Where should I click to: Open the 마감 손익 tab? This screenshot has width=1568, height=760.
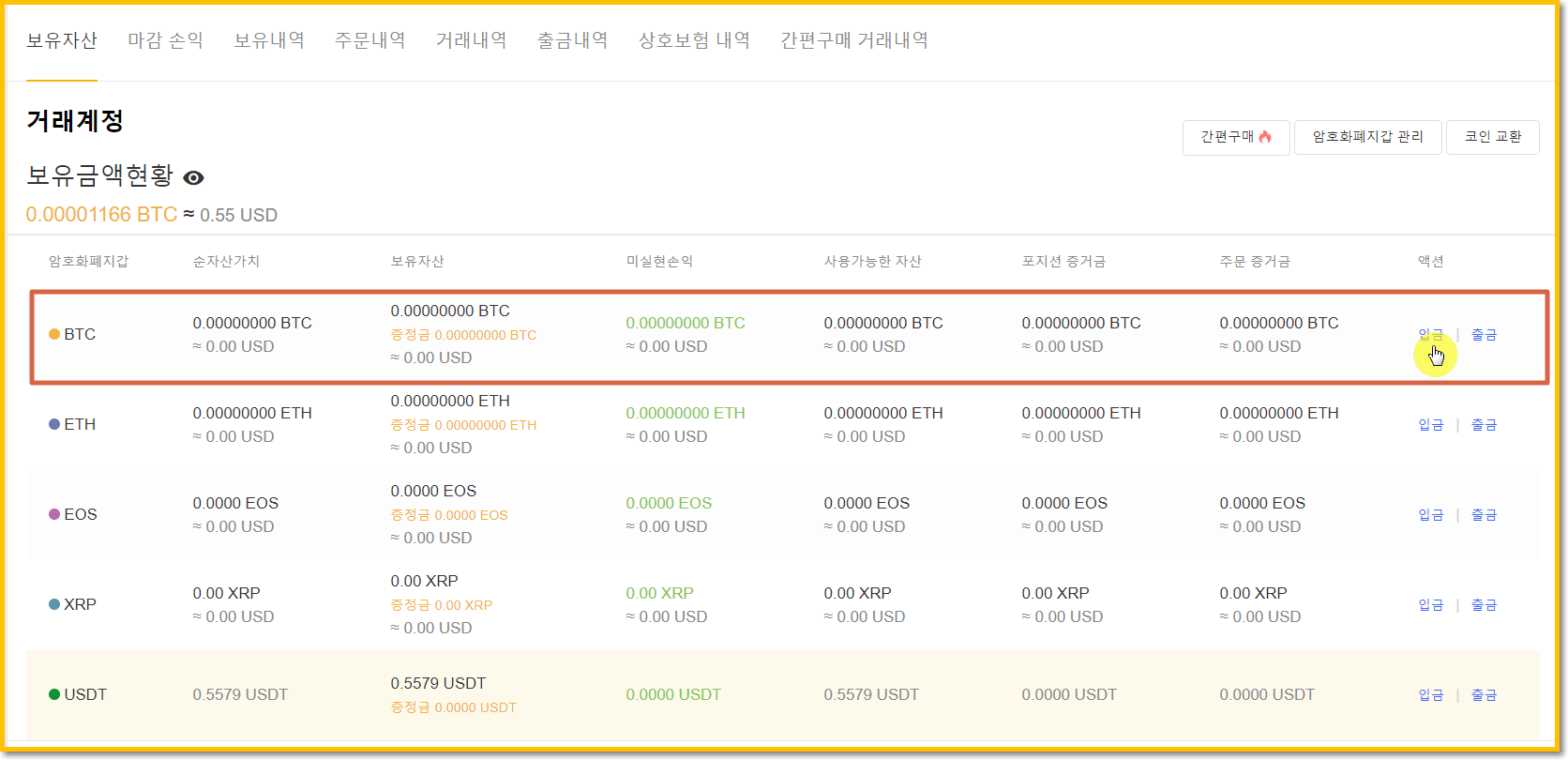[165, 40]
